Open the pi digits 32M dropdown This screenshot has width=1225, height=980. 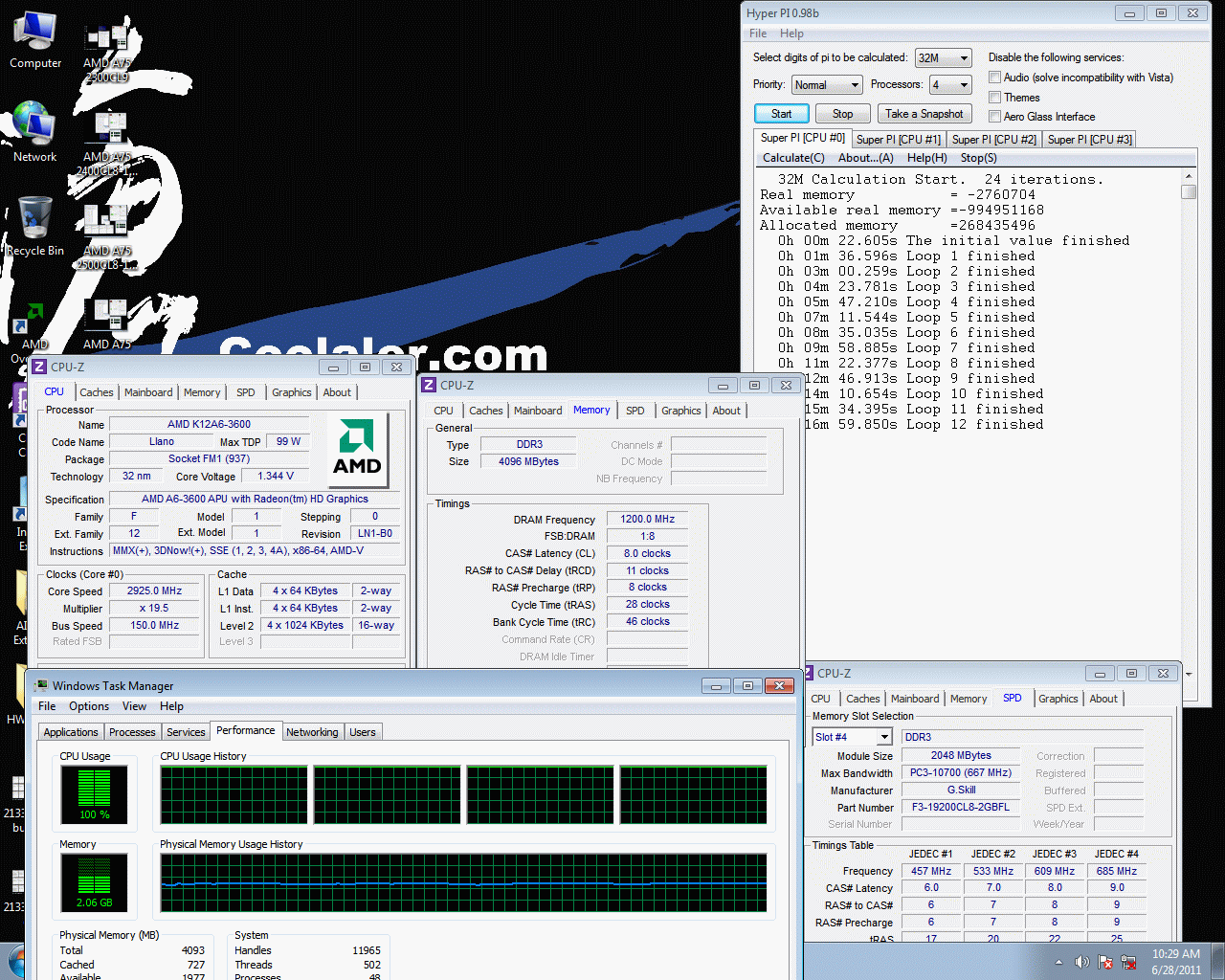pyautogui.click(x=944, y=58)
